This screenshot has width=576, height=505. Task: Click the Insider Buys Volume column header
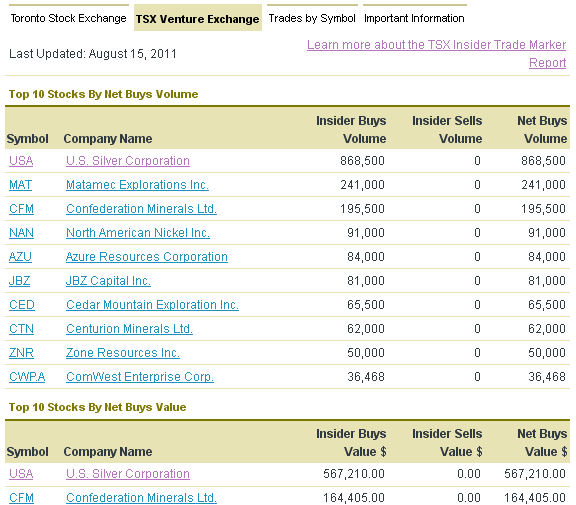pos(351,130)
